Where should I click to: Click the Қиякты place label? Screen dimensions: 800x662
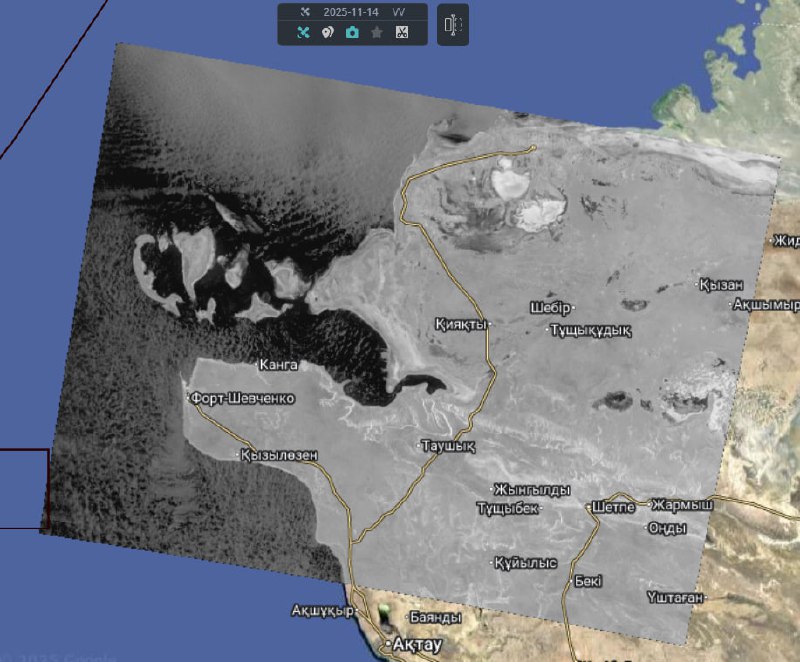point(461,324)
